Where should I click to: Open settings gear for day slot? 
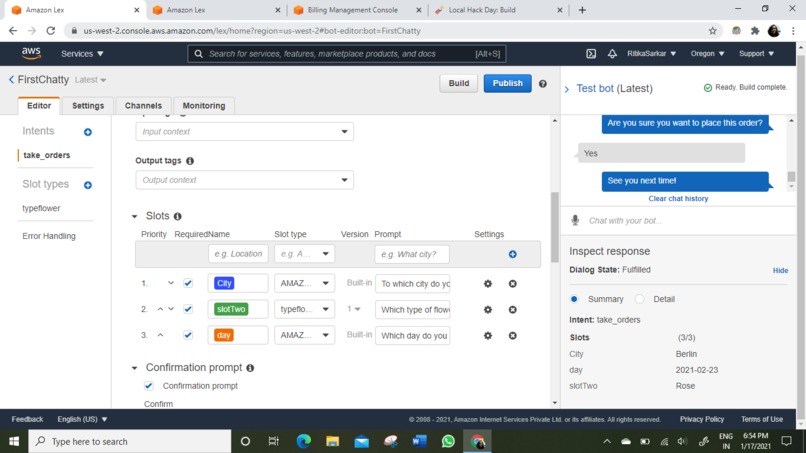[488, 335]
